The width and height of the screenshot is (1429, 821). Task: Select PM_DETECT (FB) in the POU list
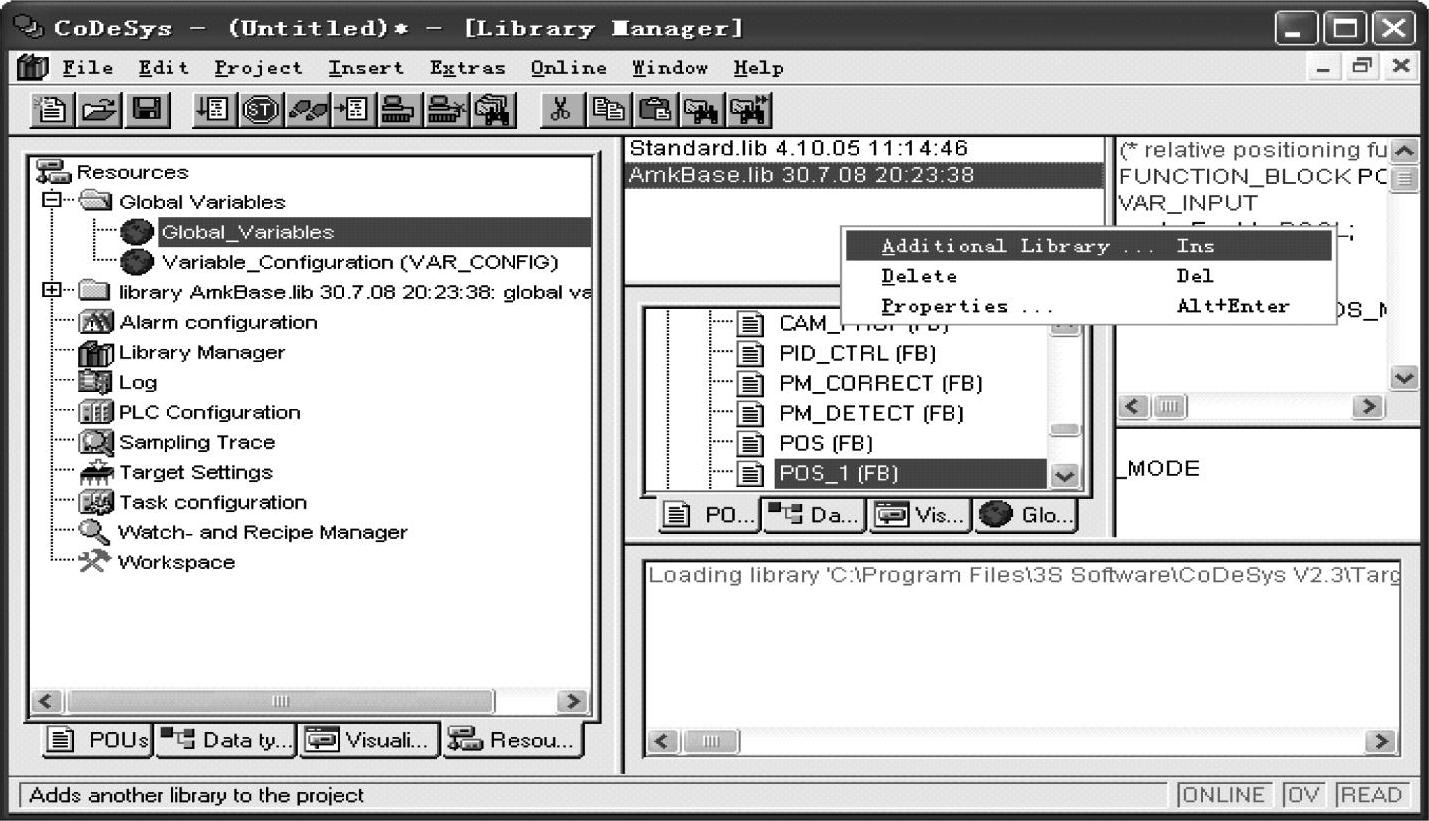tap(871, 413)
